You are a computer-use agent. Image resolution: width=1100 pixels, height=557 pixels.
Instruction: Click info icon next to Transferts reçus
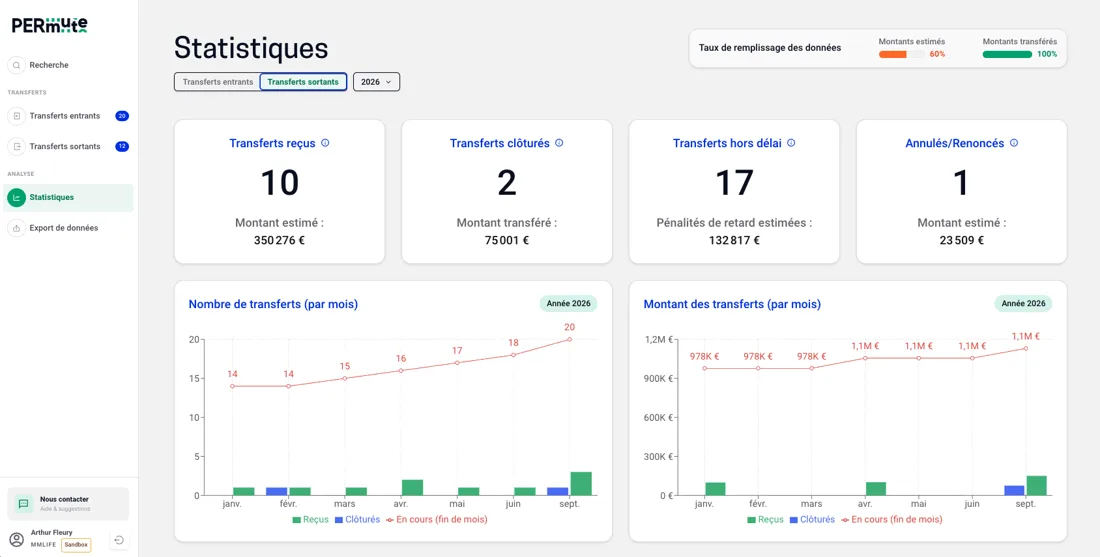tap(325, 142)
